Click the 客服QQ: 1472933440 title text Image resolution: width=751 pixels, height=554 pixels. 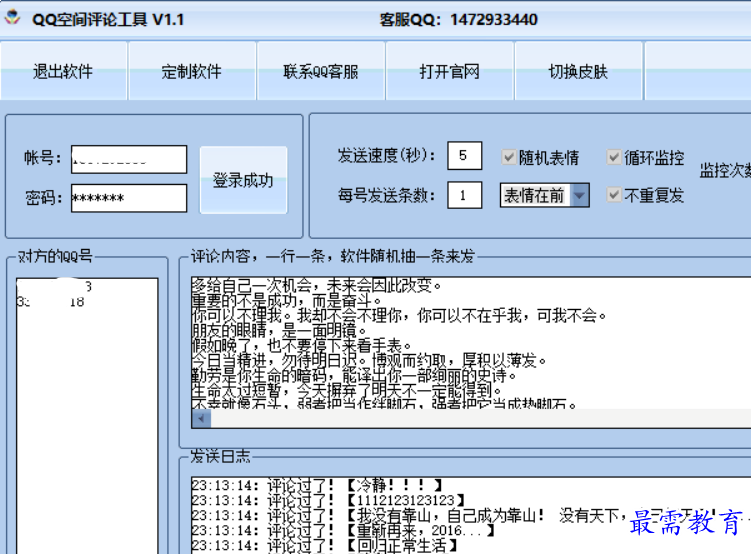tap(458, 20)
